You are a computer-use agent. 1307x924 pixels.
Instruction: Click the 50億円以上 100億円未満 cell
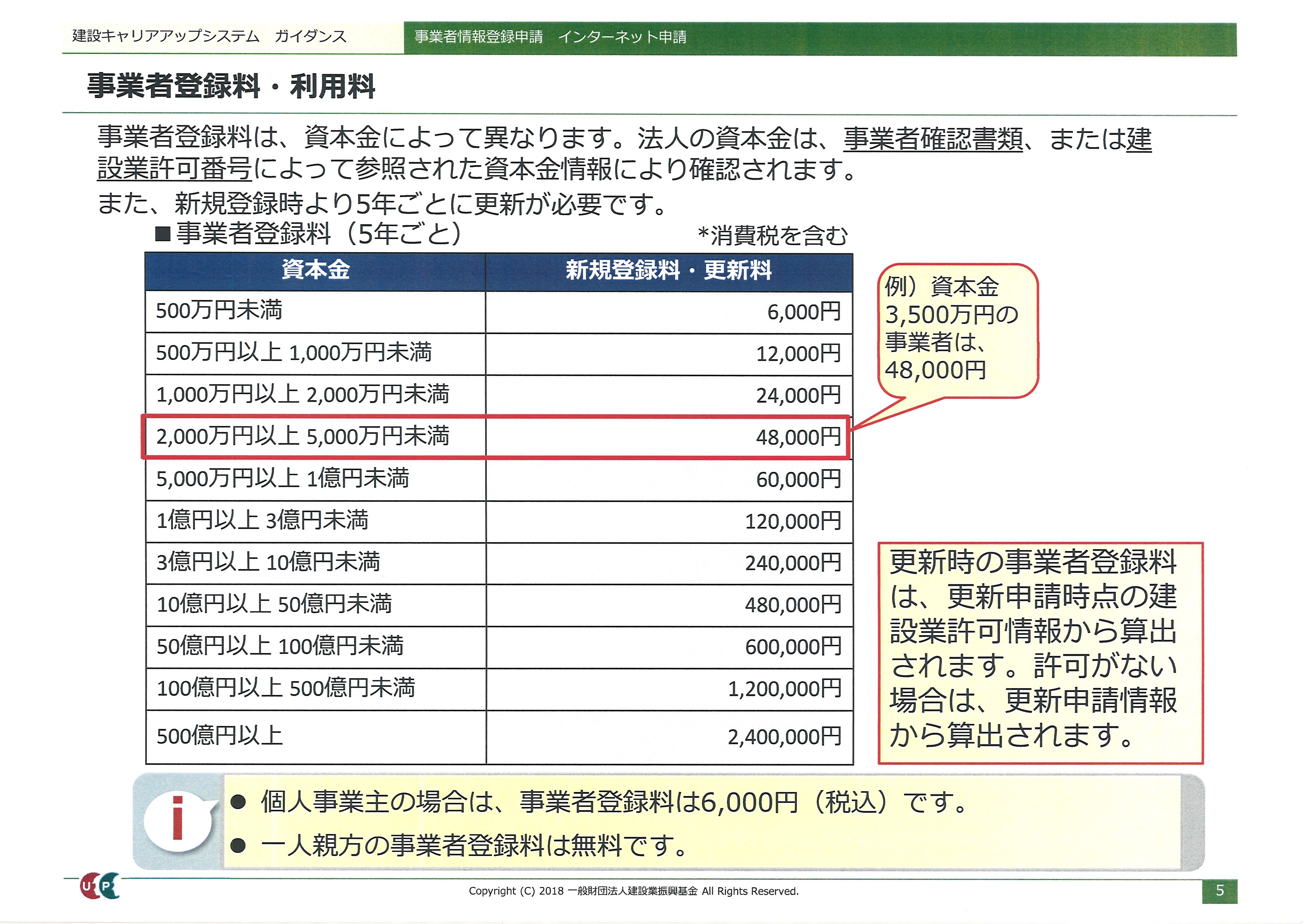point(315,648)
